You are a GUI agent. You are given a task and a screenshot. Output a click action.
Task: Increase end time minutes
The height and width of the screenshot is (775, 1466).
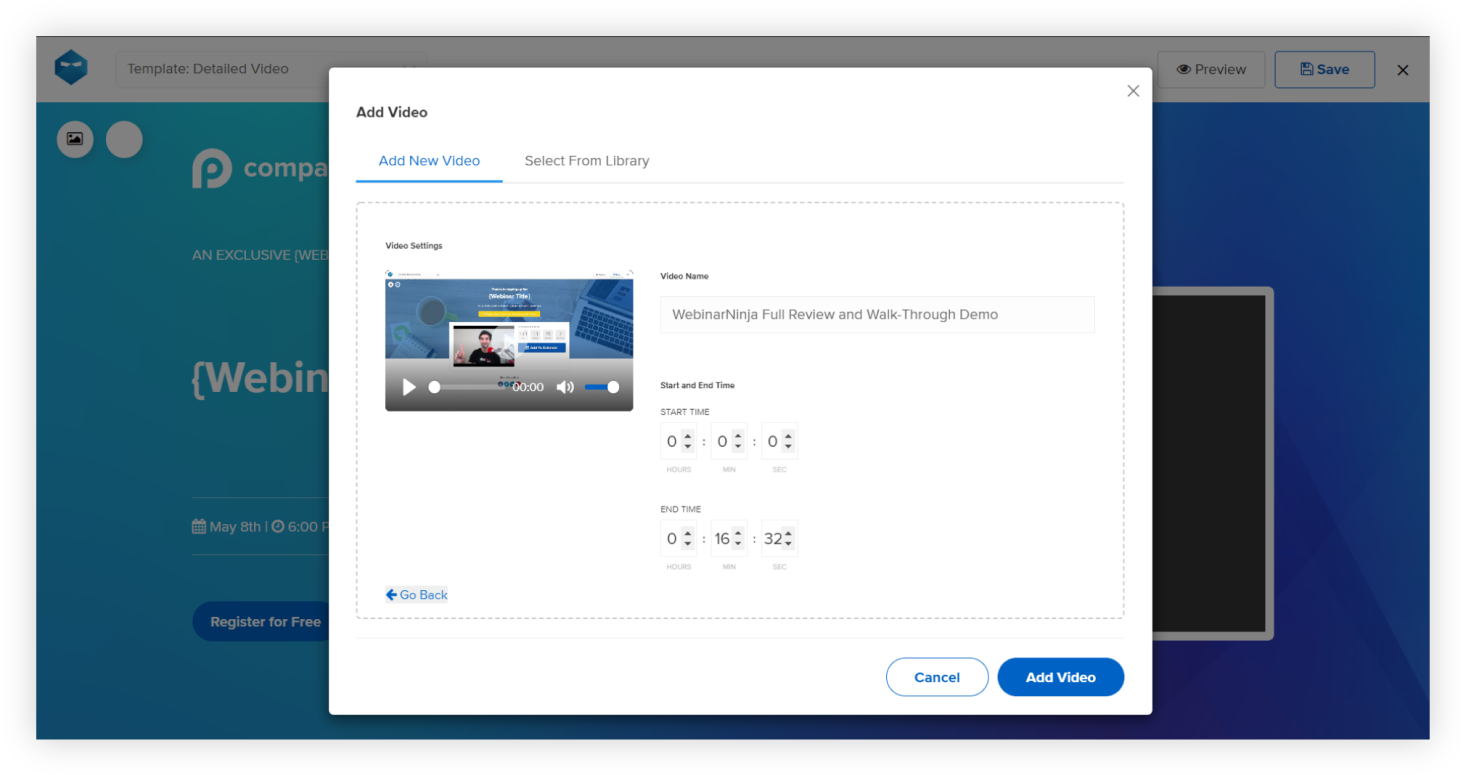pyautogui.click(x=738, y=533)
